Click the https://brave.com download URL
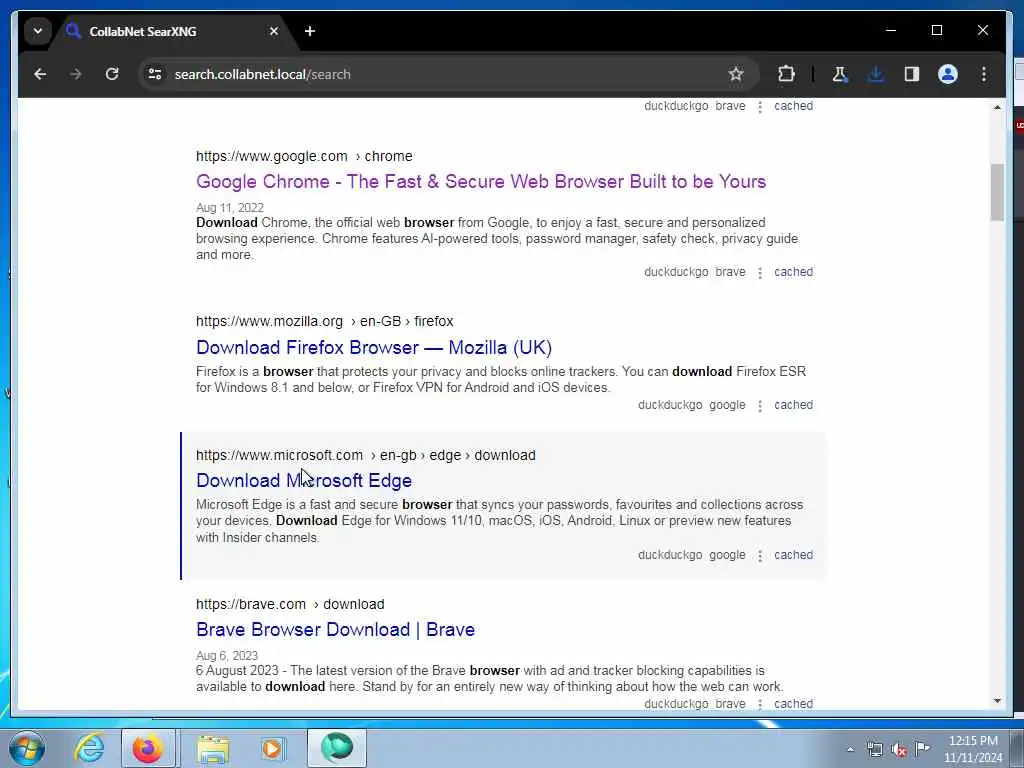Viewport: 1024px width, 768px height. (x=290, y=605)
